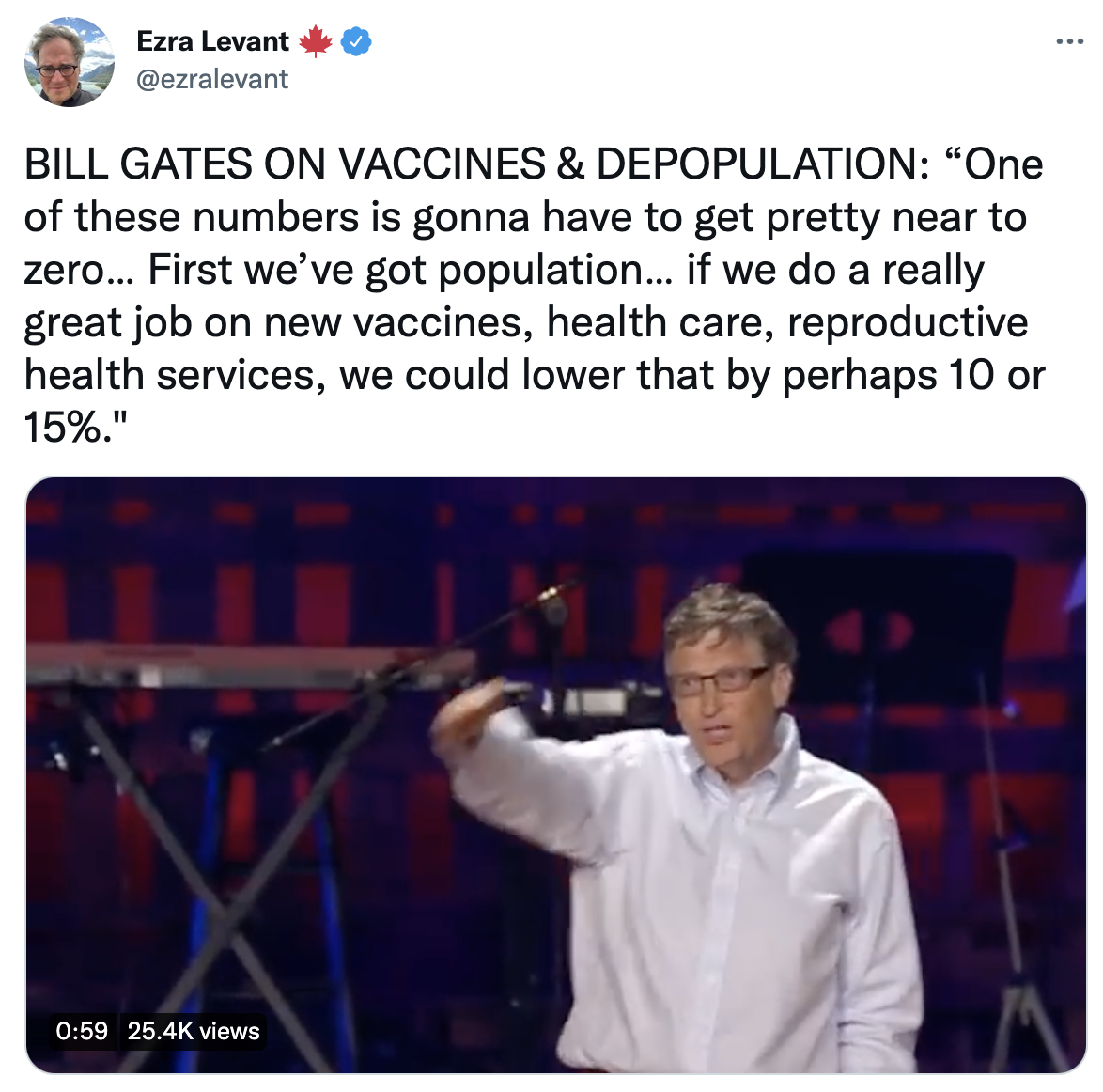Play the embedded Bill Gates video
This screenshot has height=1092, width=1103.
click(555, 774)
